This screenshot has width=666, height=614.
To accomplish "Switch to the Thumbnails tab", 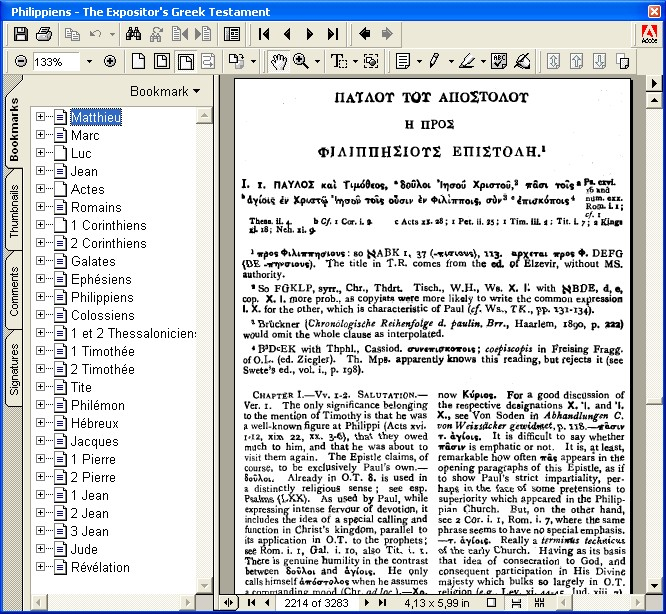I will [x=14, y=211].
